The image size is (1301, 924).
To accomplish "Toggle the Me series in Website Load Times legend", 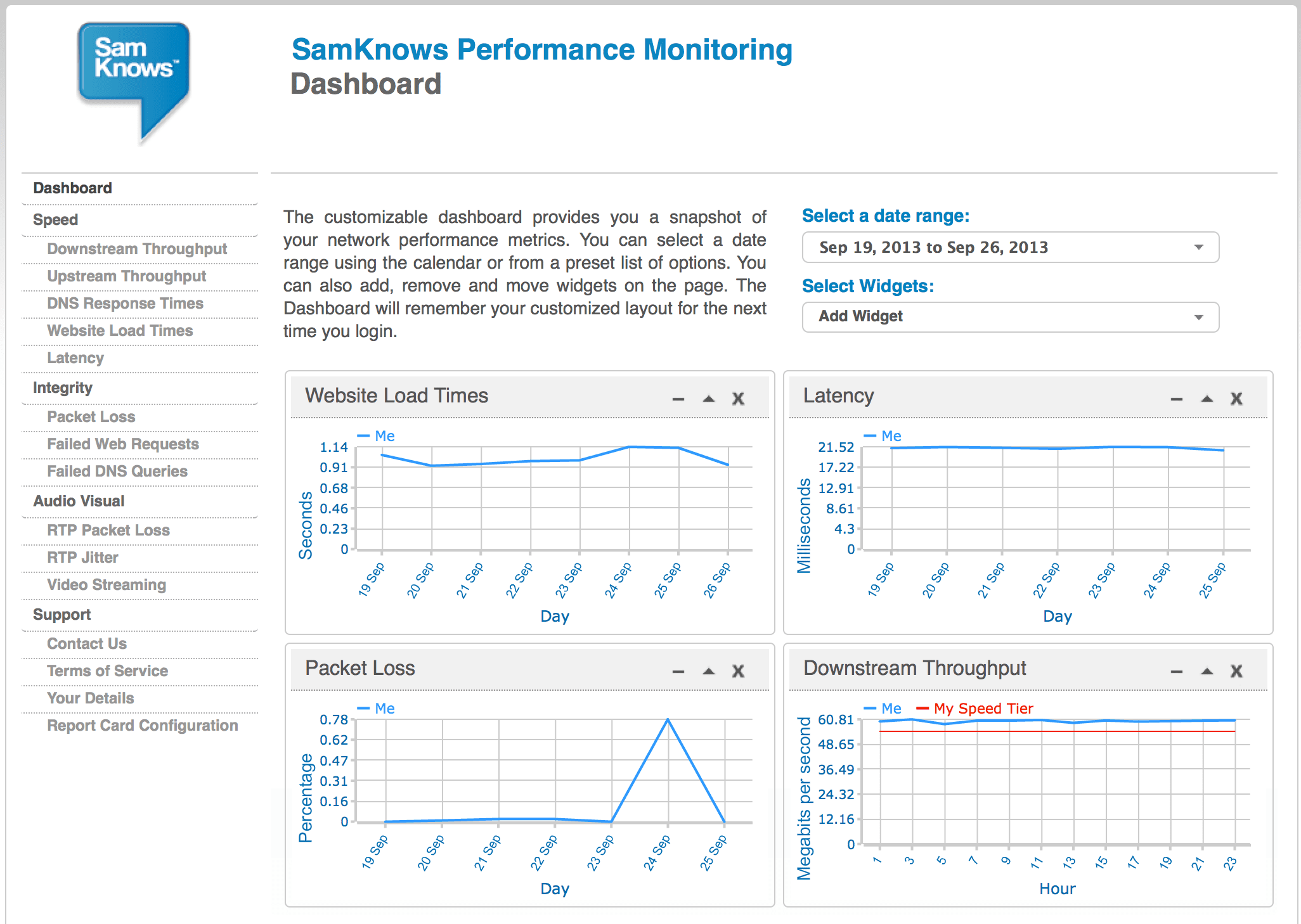I will (377, 436).
